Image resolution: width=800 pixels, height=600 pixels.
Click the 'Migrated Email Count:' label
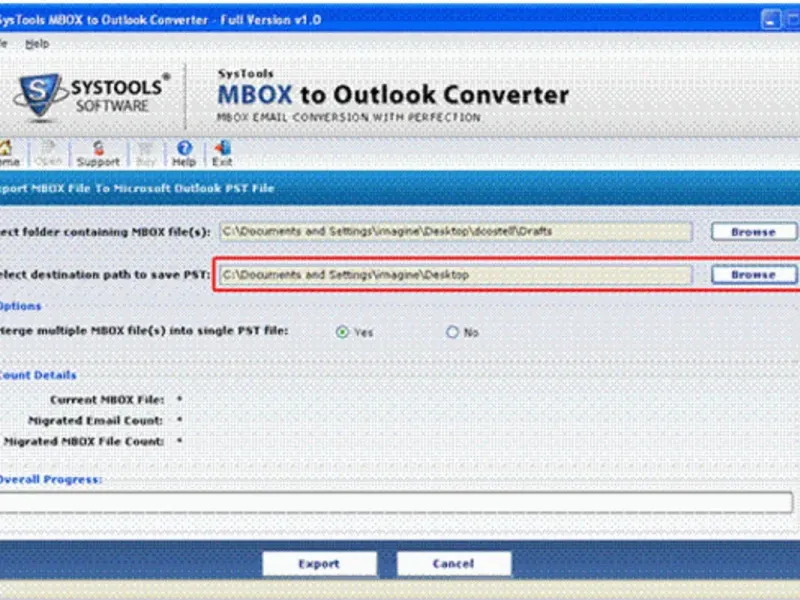tap(95, 420)
